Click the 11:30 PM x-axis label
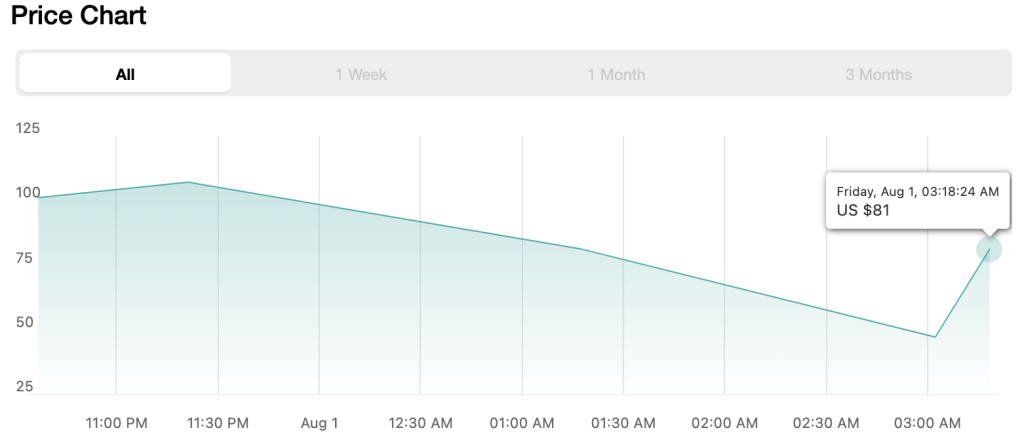Image resolution: width=1024 pixels, height=447 pixels. pyautogui.click(x=218, y=423)
